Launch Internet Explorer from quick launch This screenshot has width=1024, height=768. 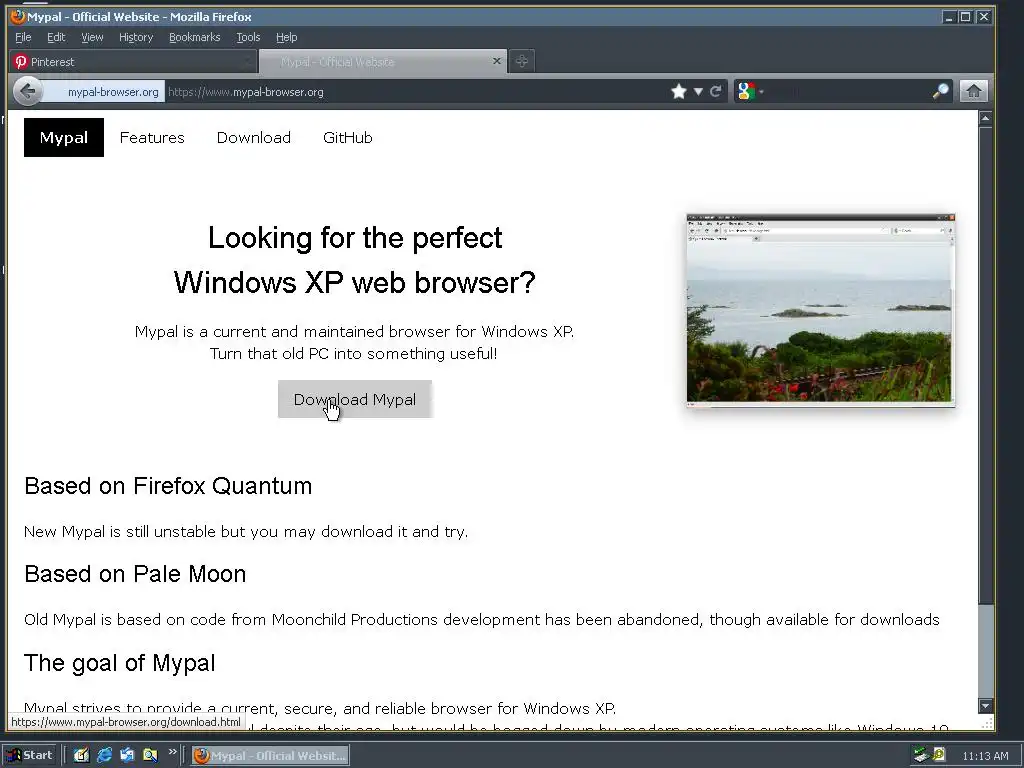pos(104,756)
